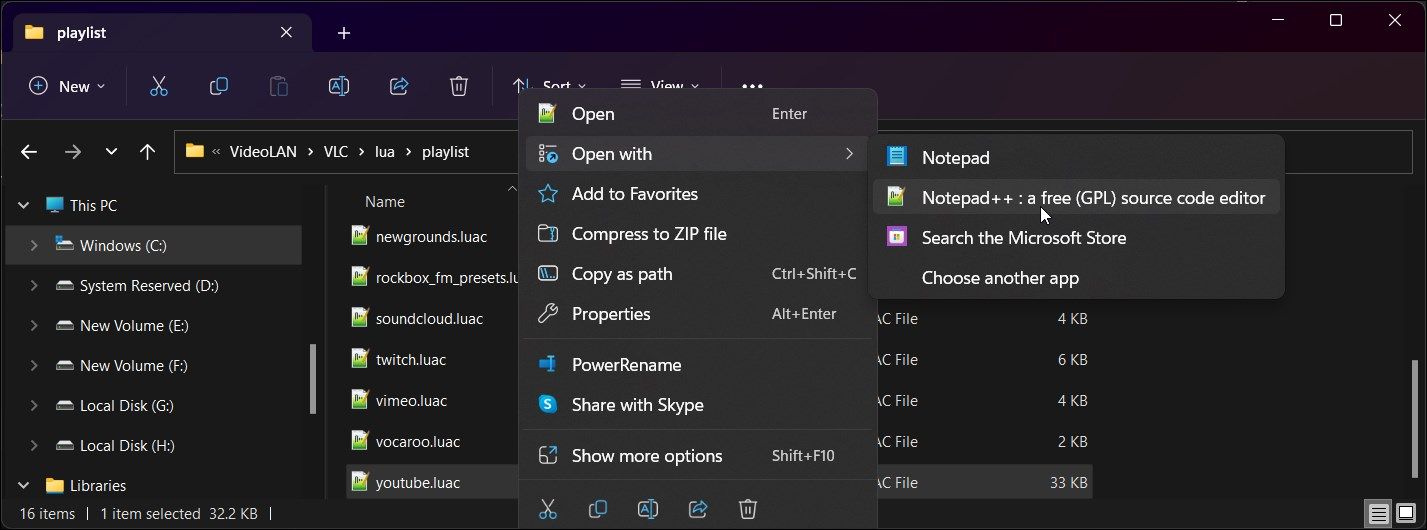Go up one folder level arrow
Image resolution: width=1427 pixels, height=530 pixels.
coord(148,152)
